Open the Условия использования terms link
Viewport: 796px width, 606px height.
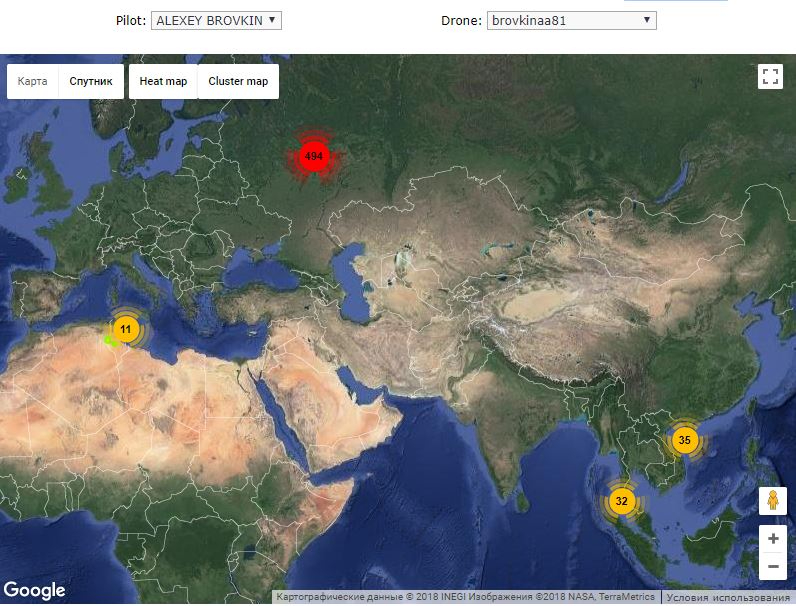pos(727,598)
